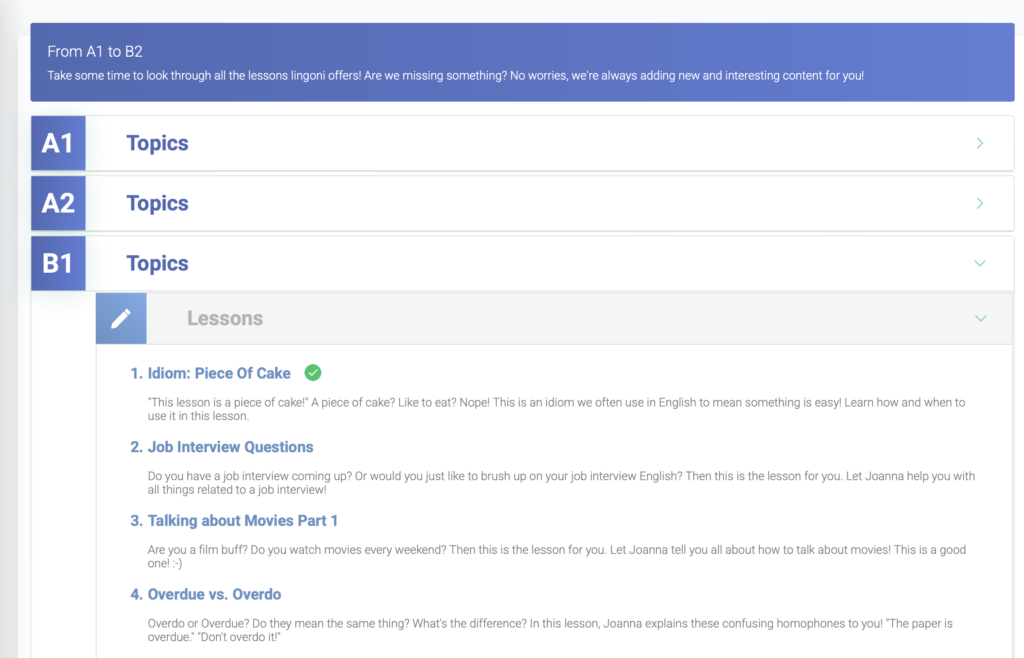Select the Topics heading in the A2 row

pos(157,203)
